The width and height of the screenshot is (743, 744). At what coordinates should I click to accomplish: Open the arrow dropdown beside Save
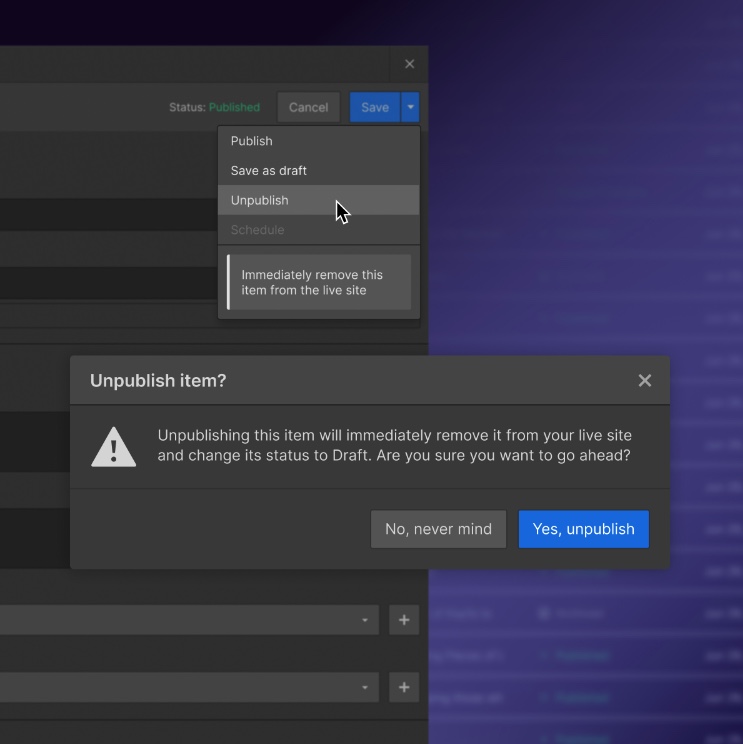click(x=411, y=107)
